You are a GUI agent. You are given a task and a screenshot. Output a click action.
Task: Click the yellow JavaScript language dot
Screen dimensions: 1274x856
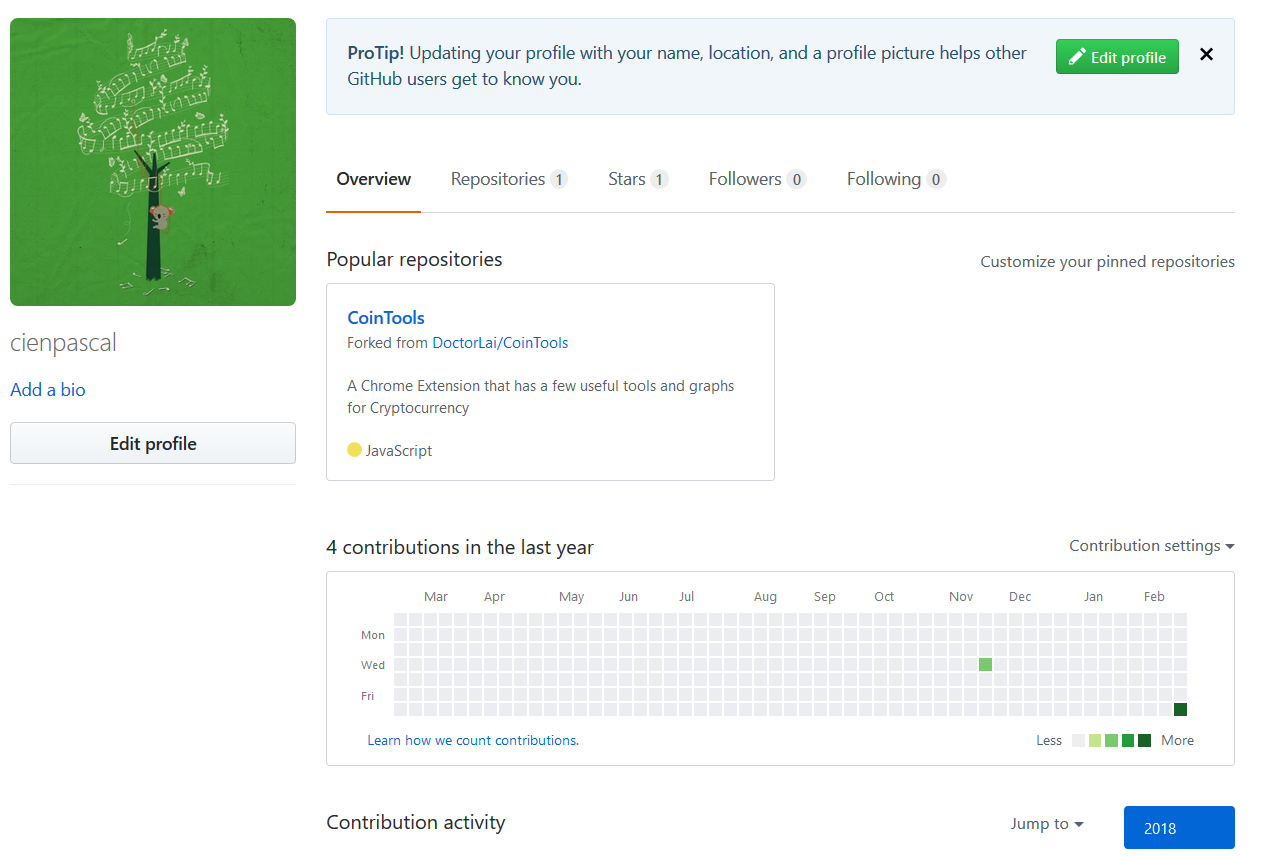[x=354, y=450]
